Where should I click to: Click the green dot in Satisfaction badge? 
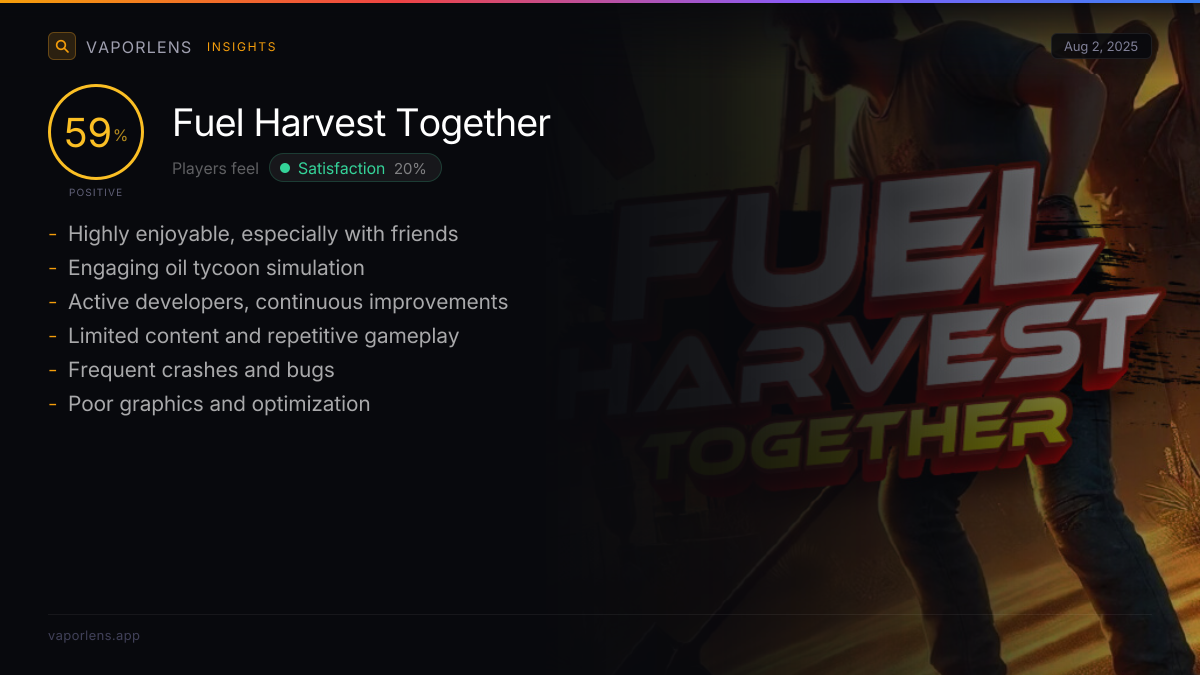[285, 168]
